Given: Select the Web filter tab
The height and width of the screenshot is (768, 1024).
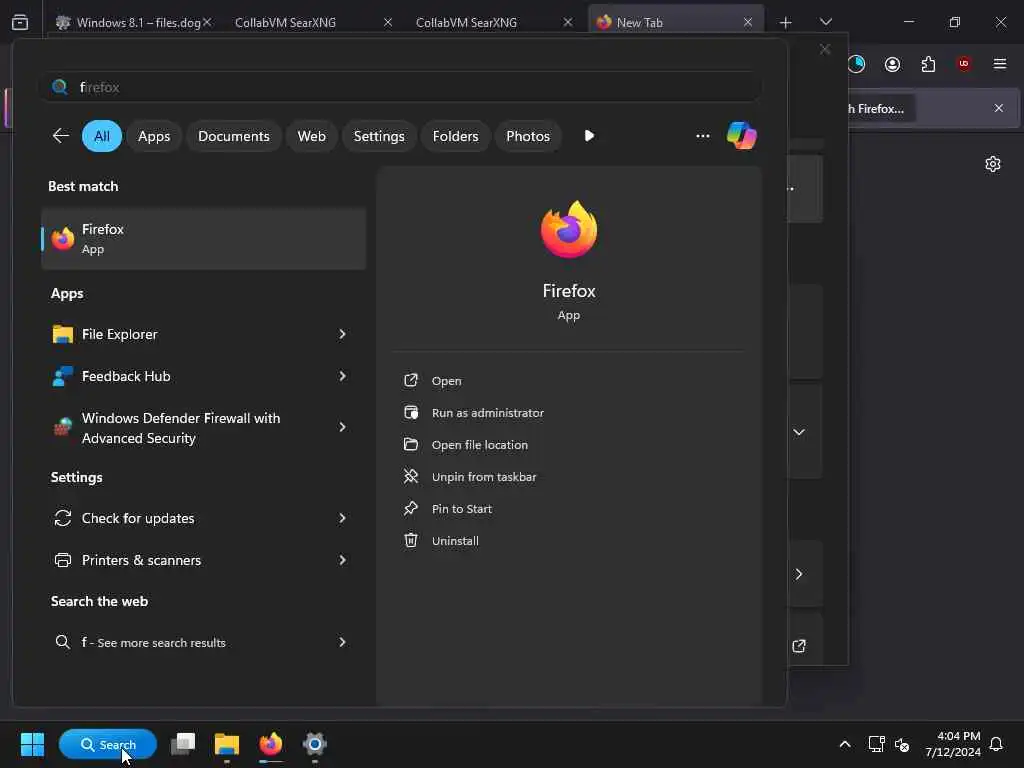Looking at the screenshot, I should tap(312, 136).
